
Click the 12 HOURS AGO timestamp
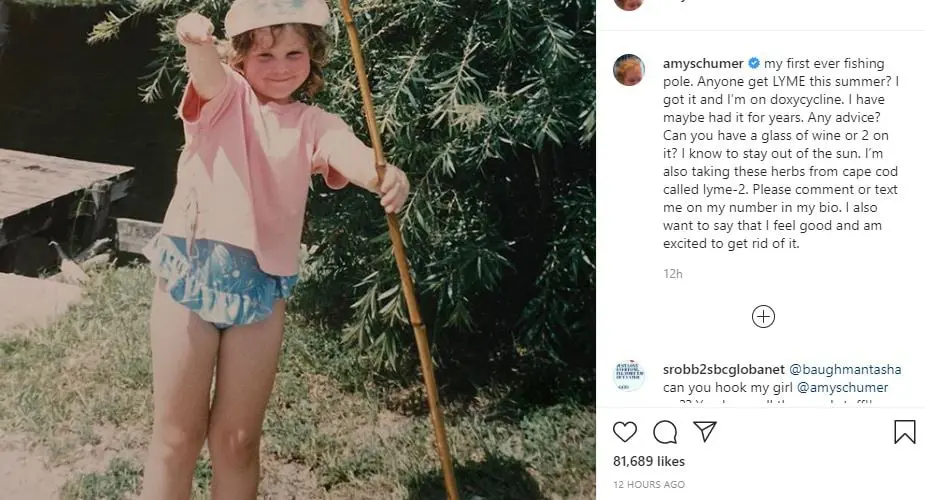pos(649,485)
